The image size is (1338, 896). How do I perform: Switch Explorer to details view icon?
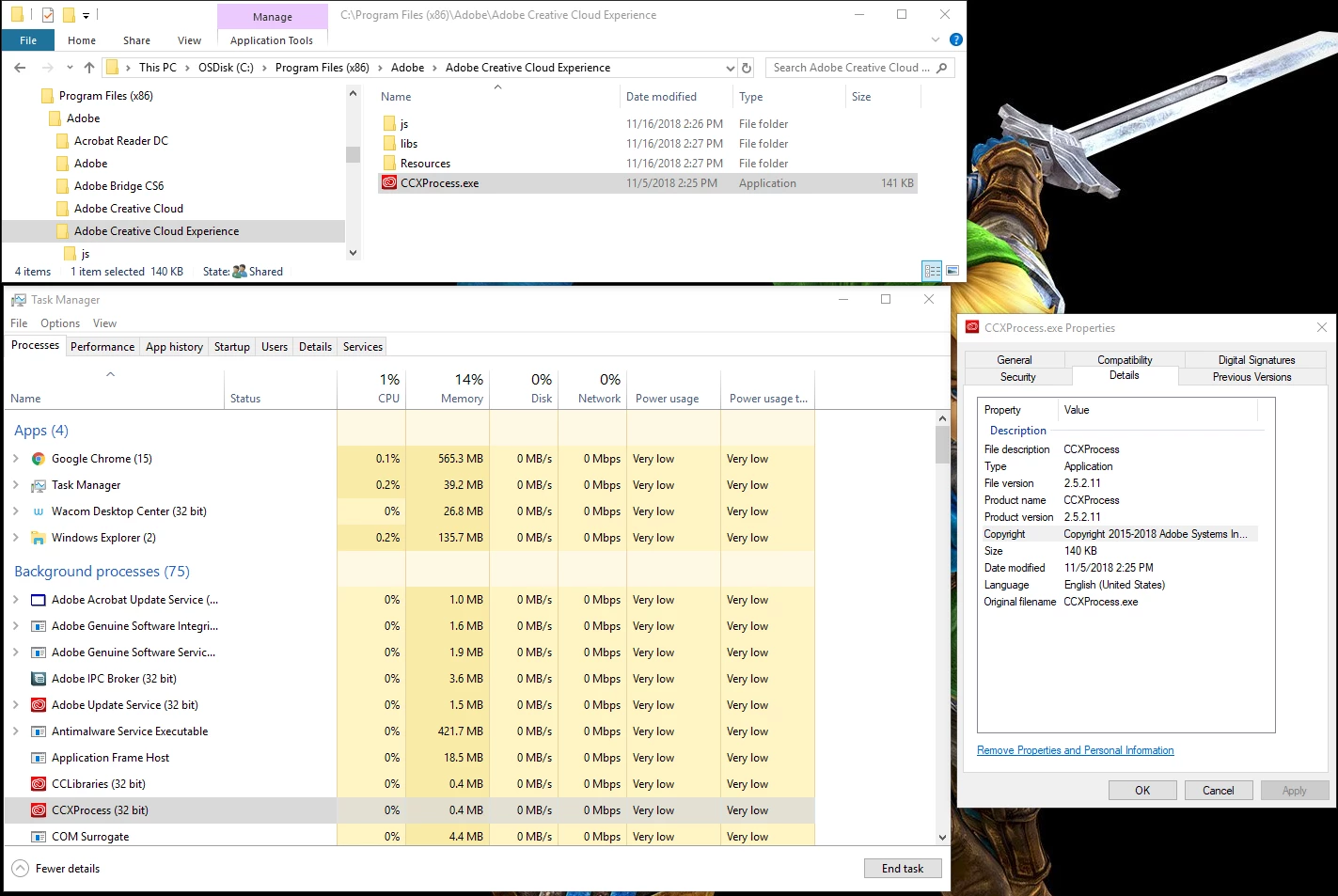pyautogui.click(x=932, y=271)
